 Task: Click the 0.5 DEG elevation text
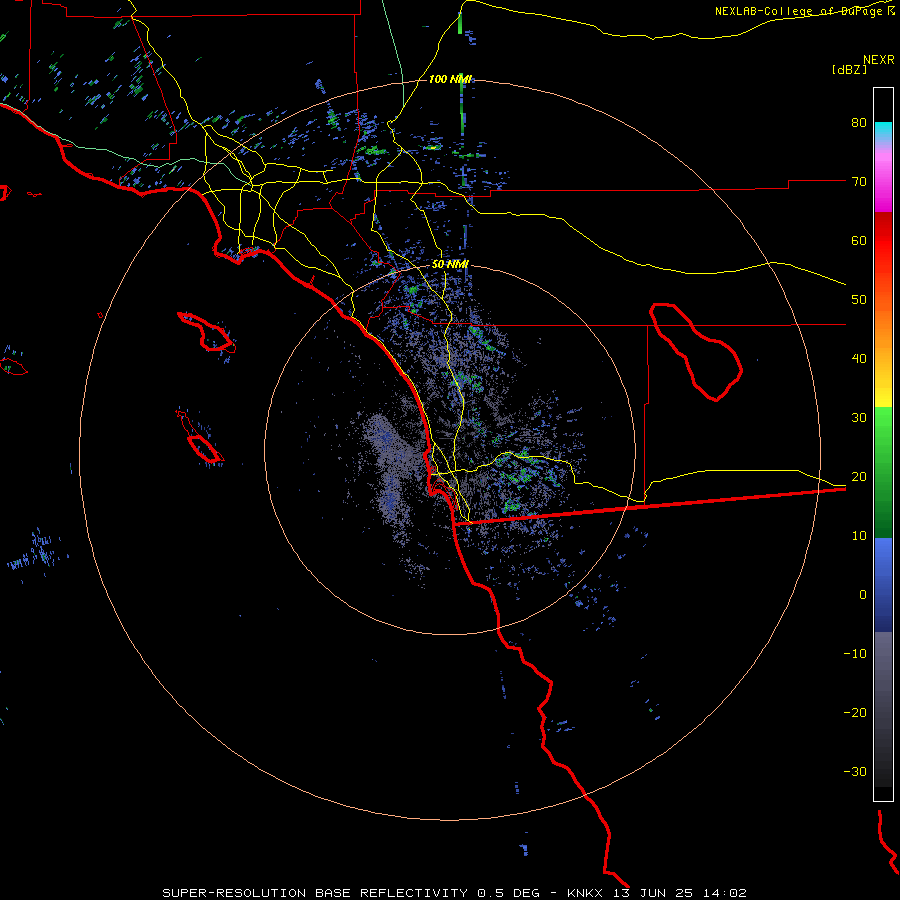(x=509, y=893)
